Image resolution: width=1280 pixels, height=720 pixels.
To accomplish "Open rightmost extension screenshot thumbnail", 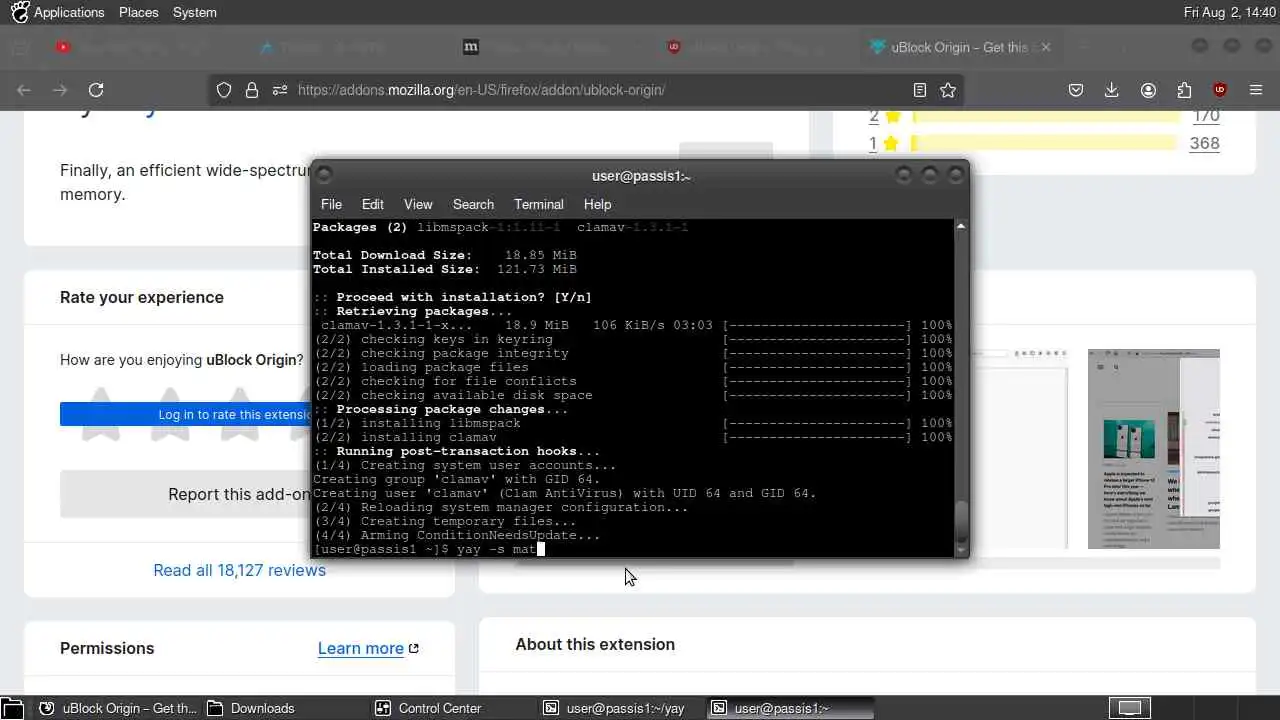I will pos(1154,449).
